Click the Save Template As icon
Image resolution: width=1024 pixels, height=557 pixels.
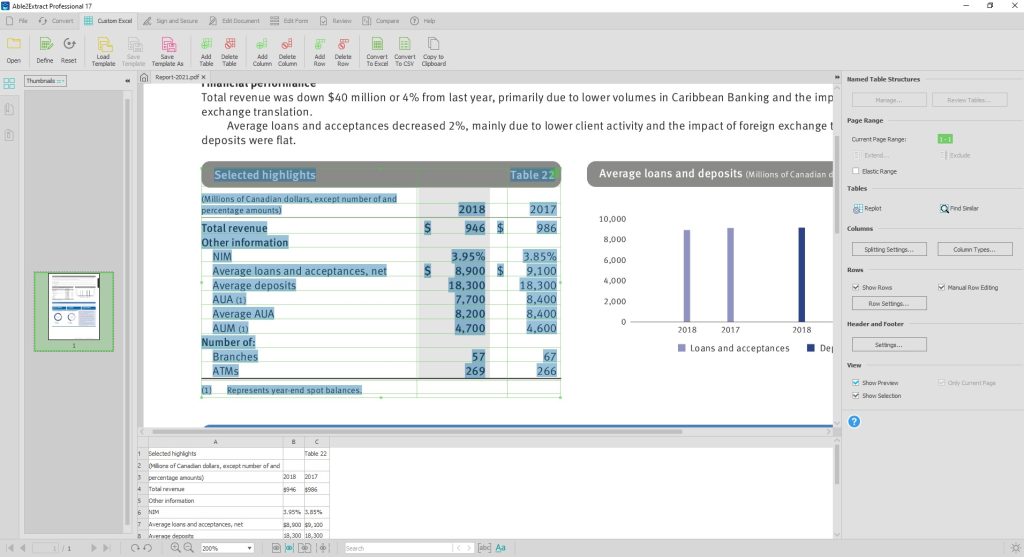[167, 45]
